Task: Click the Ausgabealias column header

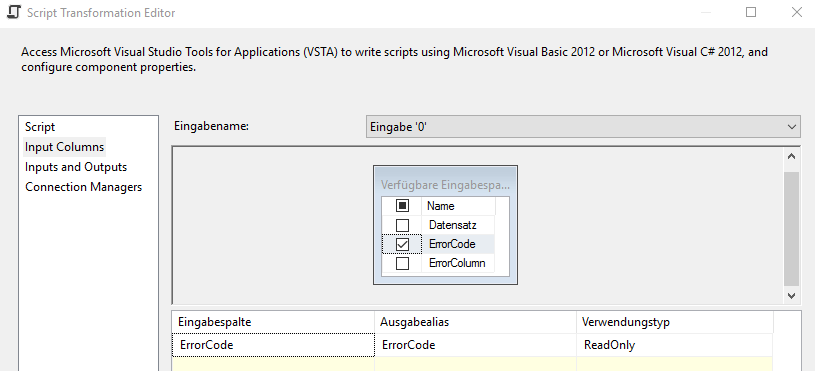Action: point(475,322)
